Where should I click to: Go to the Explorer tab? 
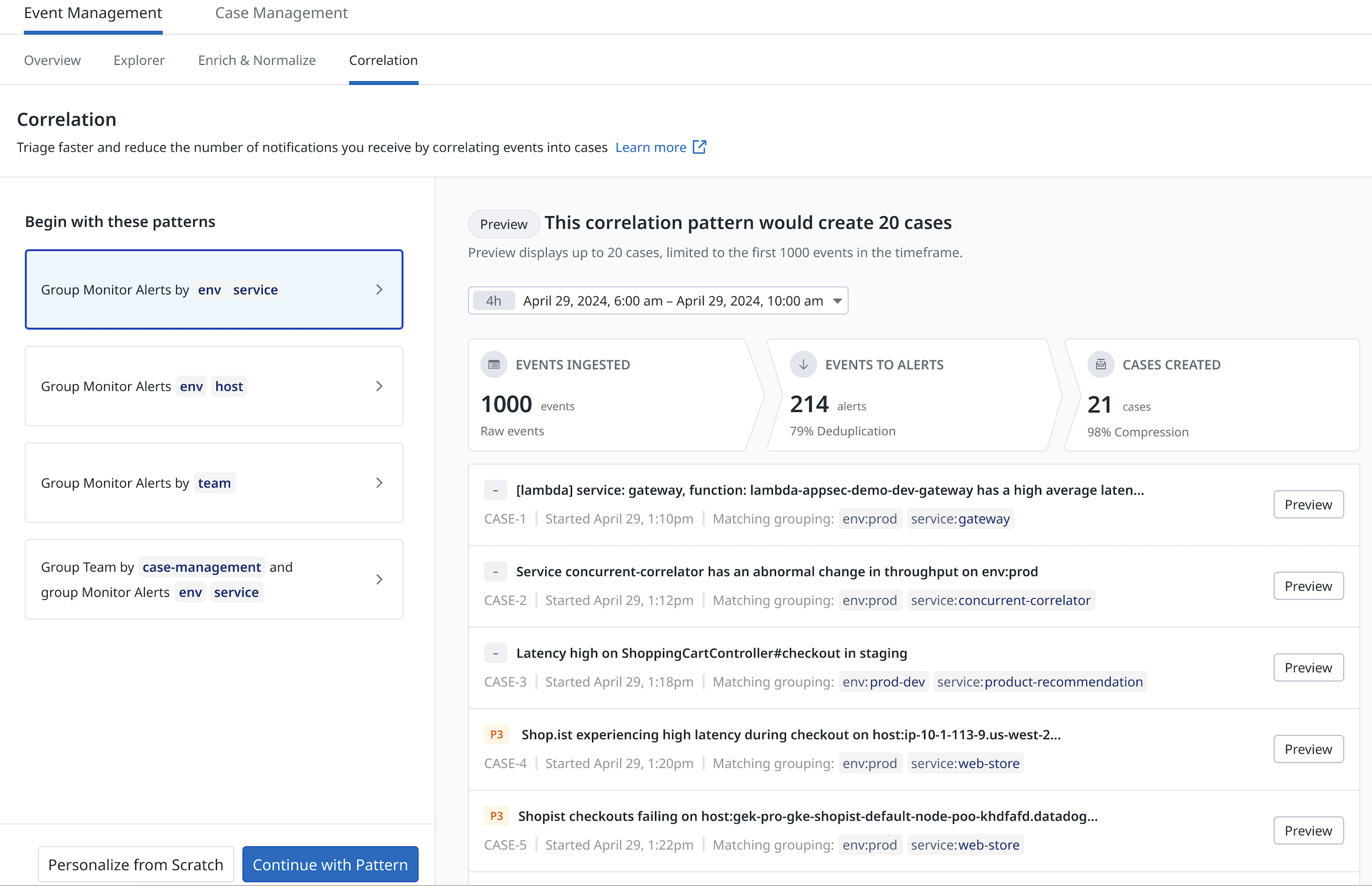pyautogui.click(x=139, y=60)
